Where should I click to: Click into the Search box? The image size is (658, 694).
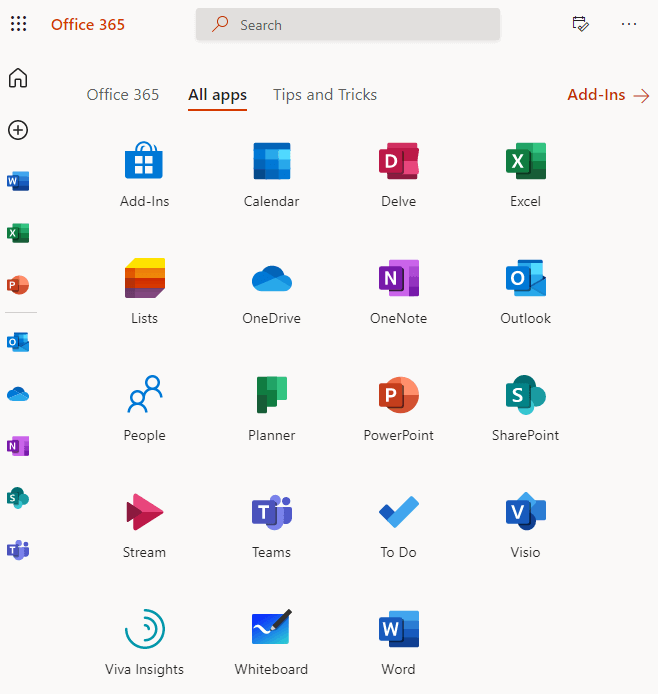(360, 25)
